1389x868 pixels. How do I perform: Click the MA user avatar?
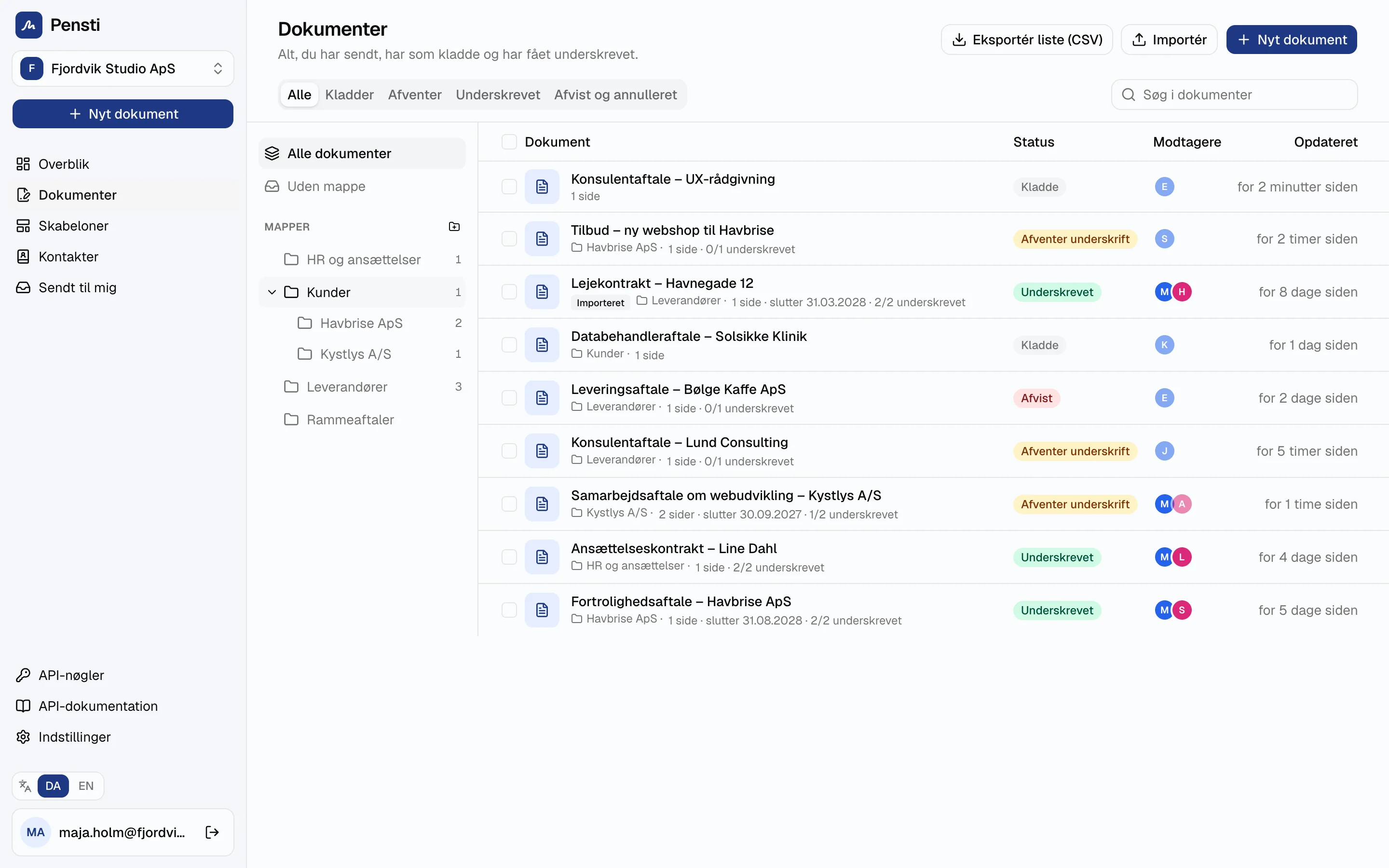click(x=36, y=832)
